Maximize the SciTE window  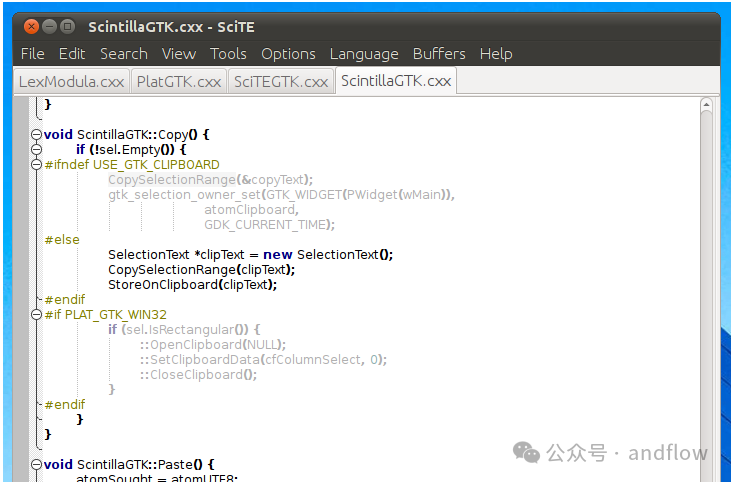point(68,27)
